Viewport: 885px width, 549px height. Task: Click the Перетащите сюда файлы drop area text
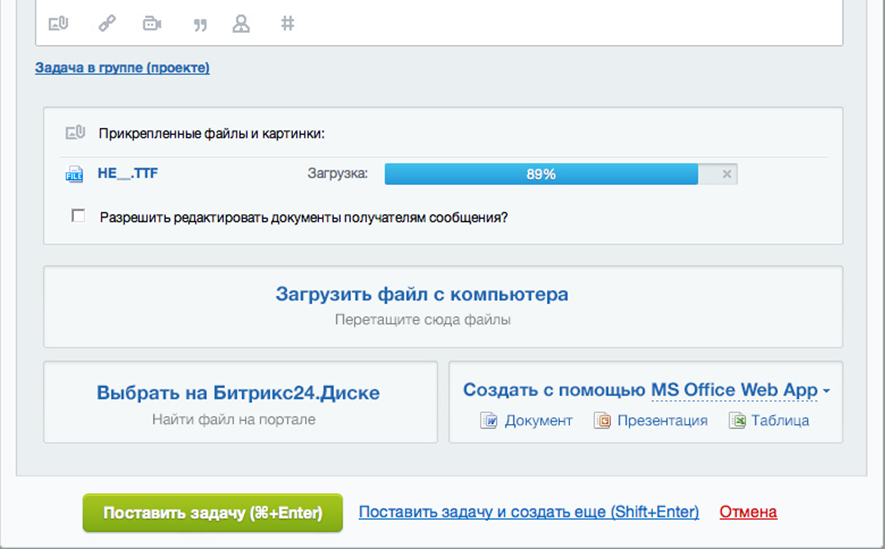point(423,320)
